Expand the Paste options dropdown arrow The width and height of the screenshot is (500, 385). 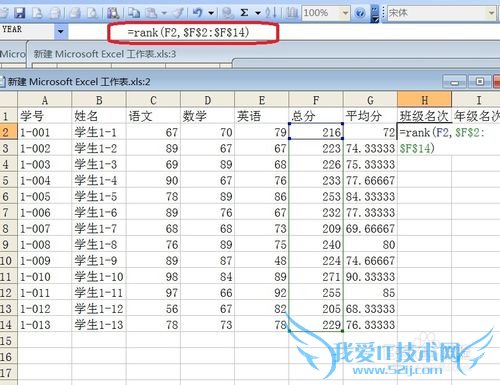click(x=164, y=13)
